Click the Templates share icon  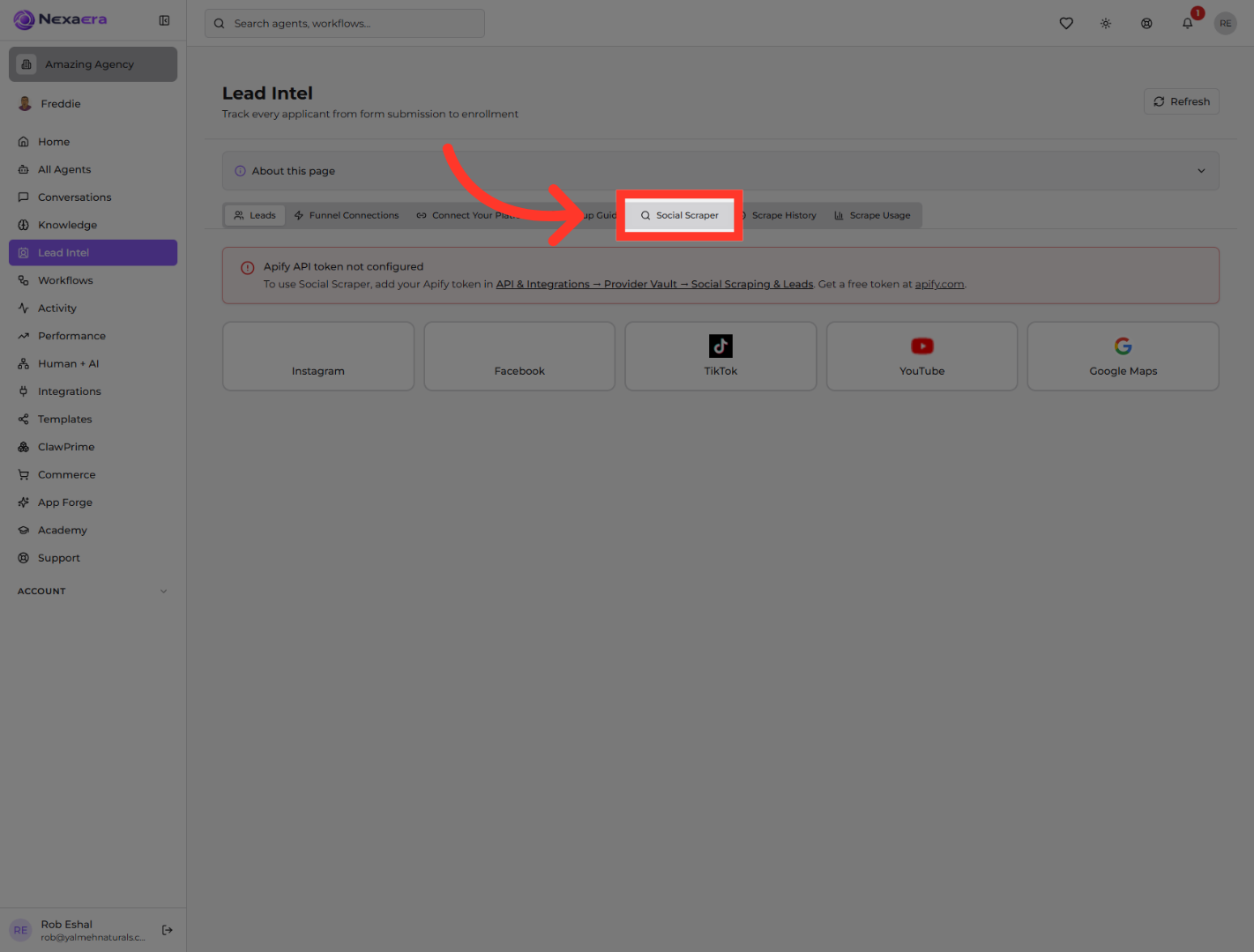(24, 420)
